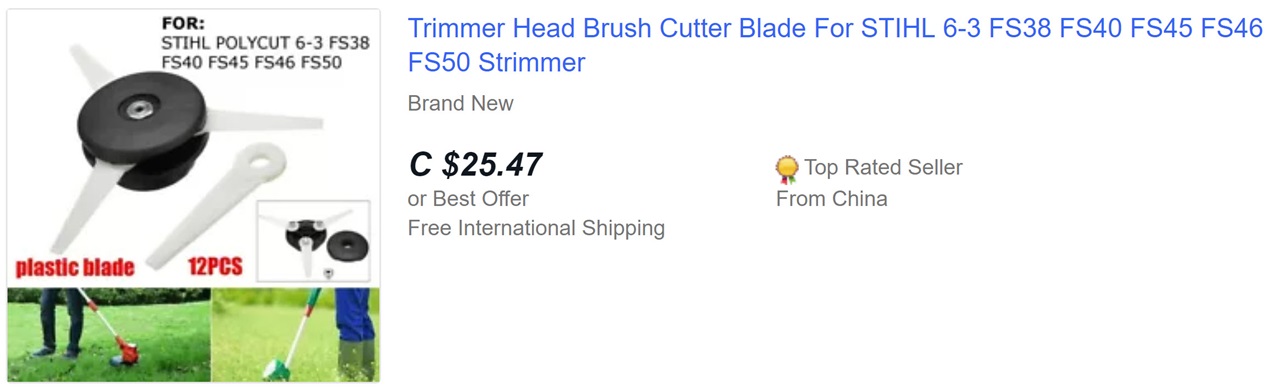Click the 'FOR:' heading in product image
Image resolution: width=1280 pixels, height=391 pixels.
pos(184,24)
